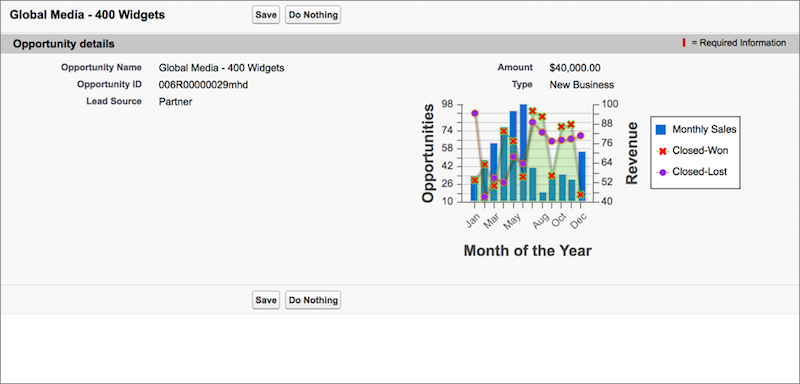
Task: Click the top Save button
Action: tap(266, 15)
